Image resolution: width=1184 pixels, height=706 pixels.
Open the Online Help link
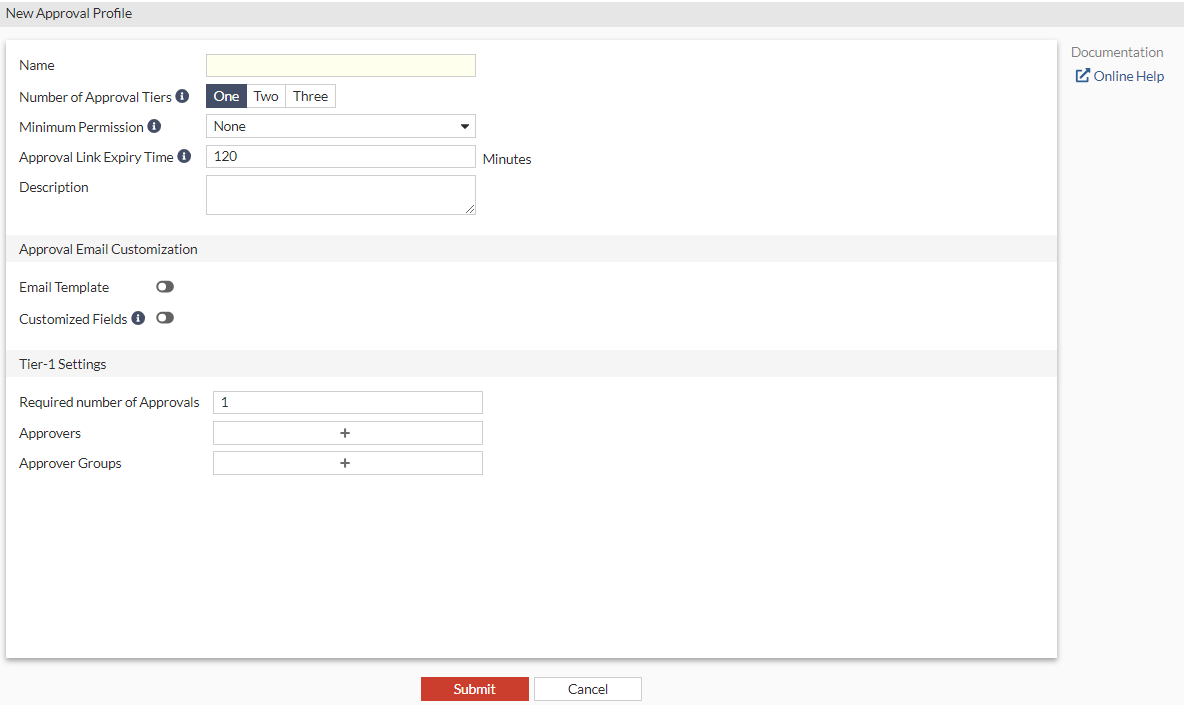click(1128, 75)
